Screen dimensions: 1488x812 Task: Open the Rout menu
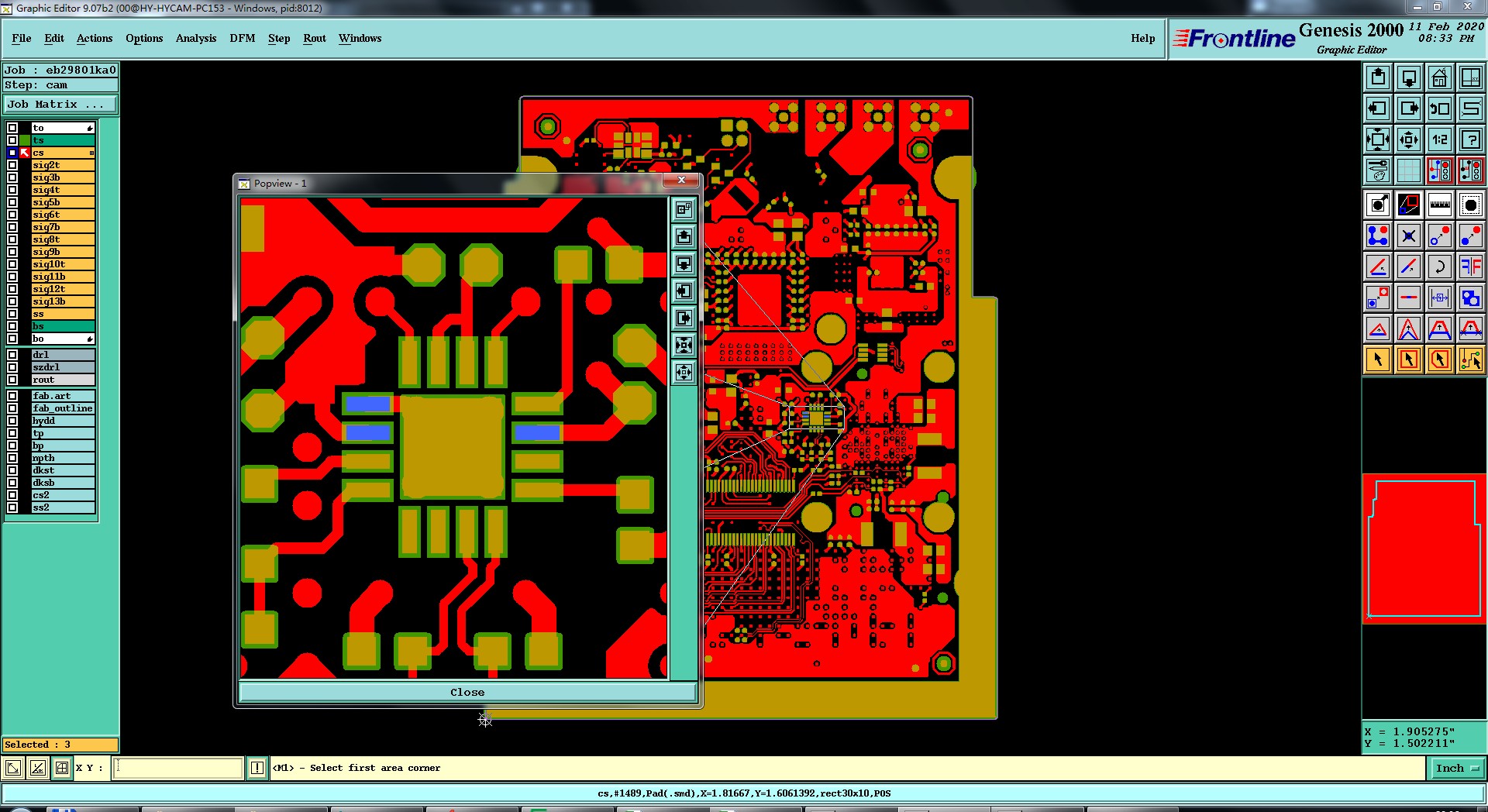click(315, 38)
